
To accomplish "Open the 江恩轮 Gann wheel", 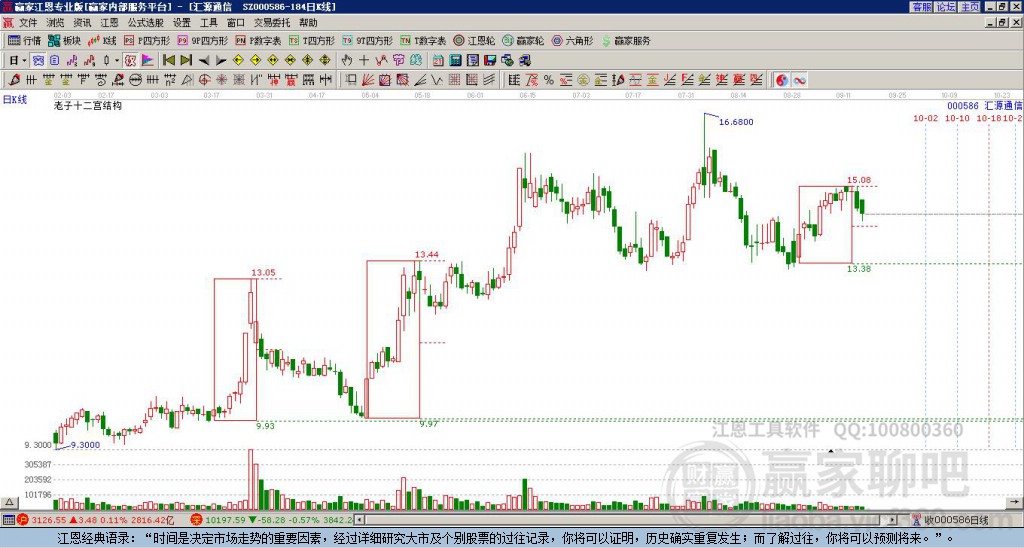I will click(474, 40).
